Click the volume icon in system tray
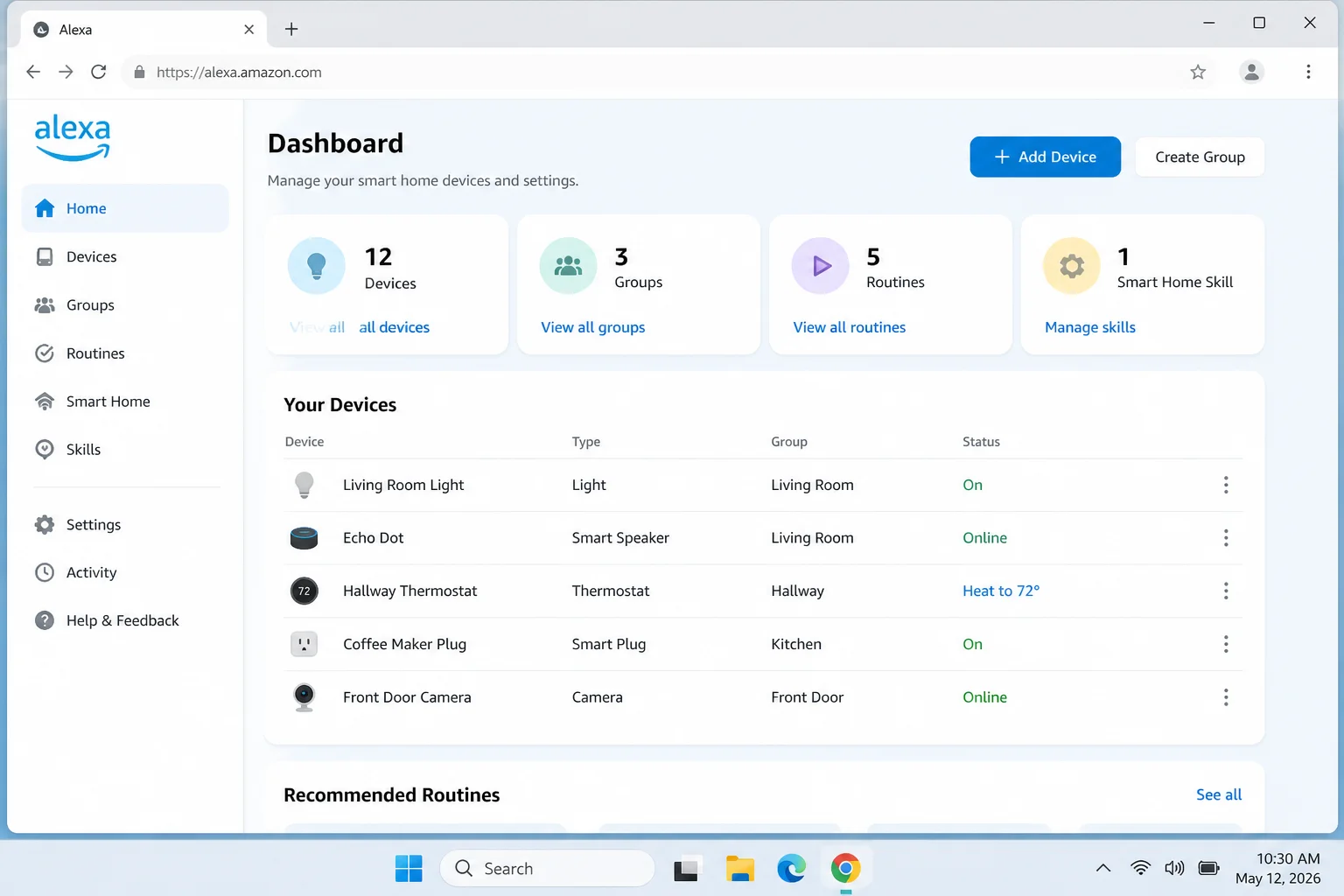Viewport: 1344px width, 896px height. click(1174, 868)
